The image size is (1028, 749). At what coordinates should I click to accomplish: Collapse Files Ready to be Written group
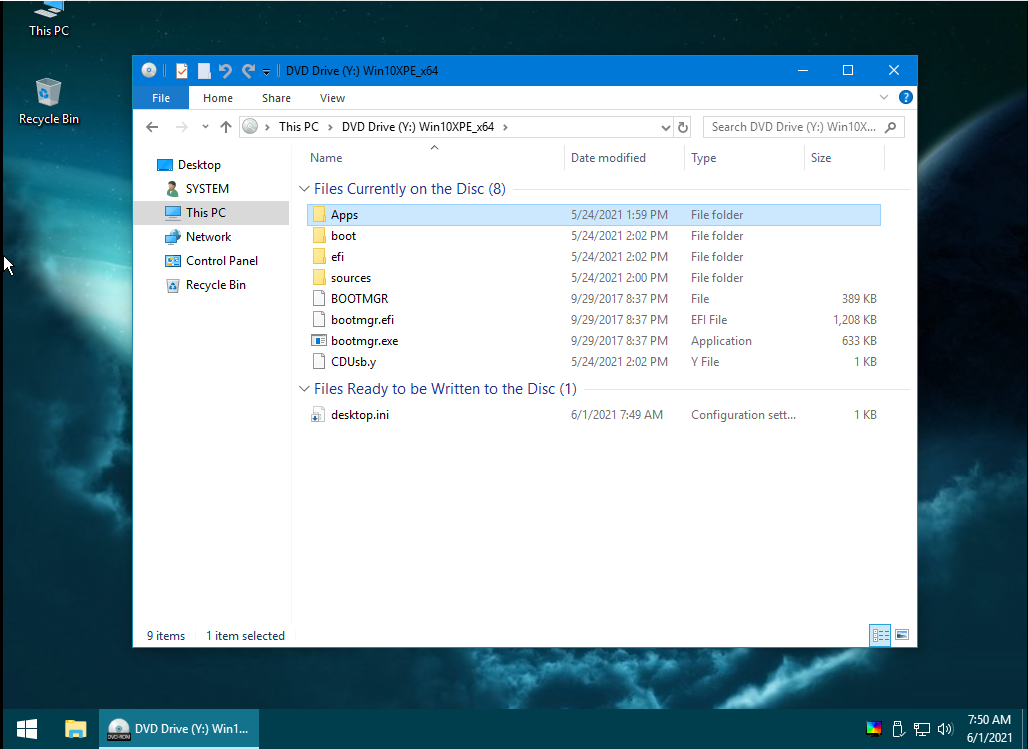click(304, 389)
